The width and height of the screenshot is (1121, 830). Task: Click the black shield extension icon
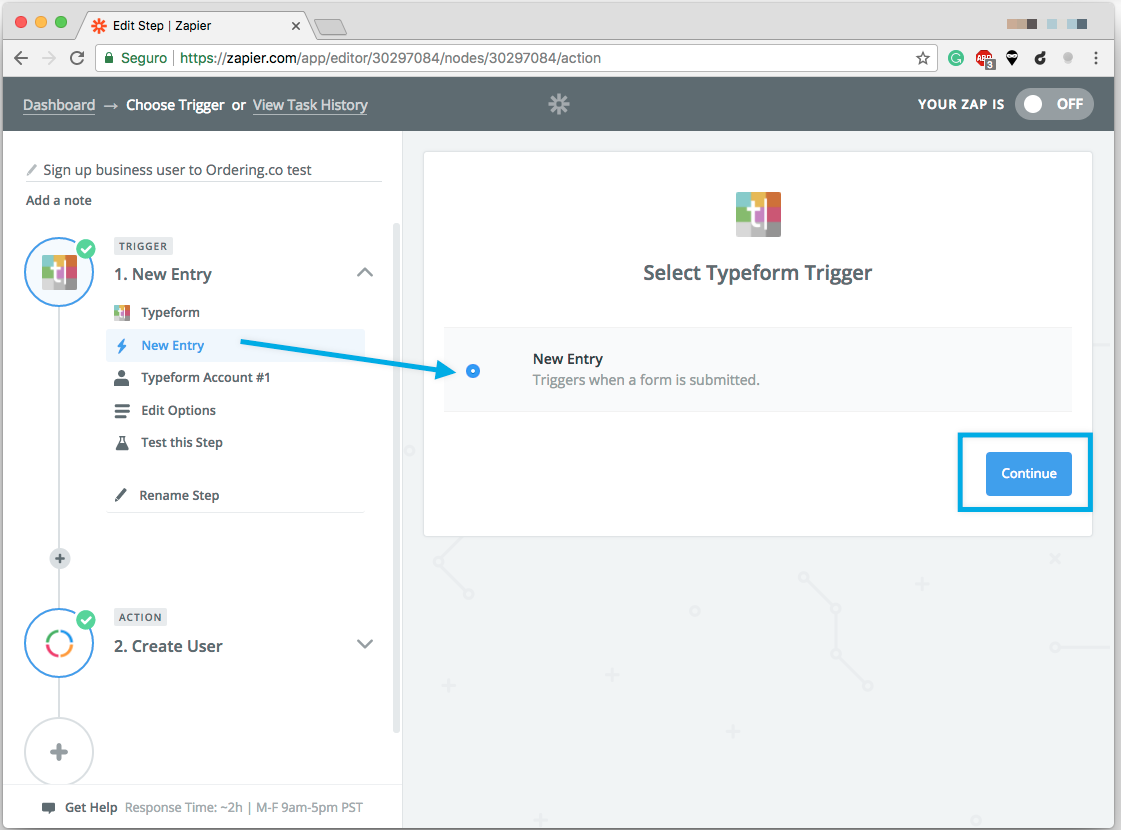tap(1012, 58)
